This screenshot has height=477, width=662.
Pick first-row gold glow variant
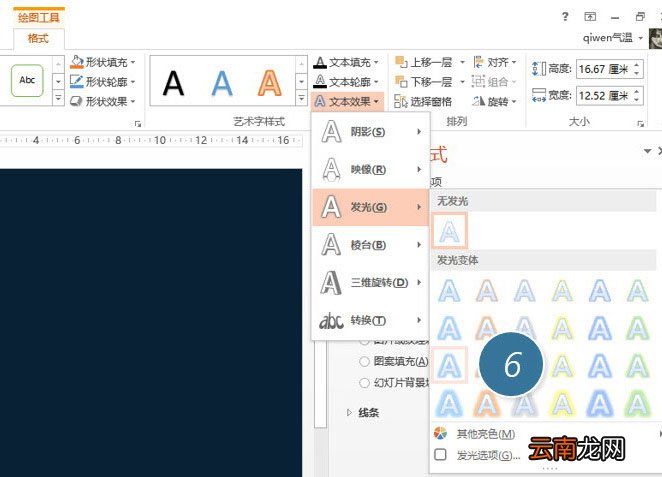[562, 291]
